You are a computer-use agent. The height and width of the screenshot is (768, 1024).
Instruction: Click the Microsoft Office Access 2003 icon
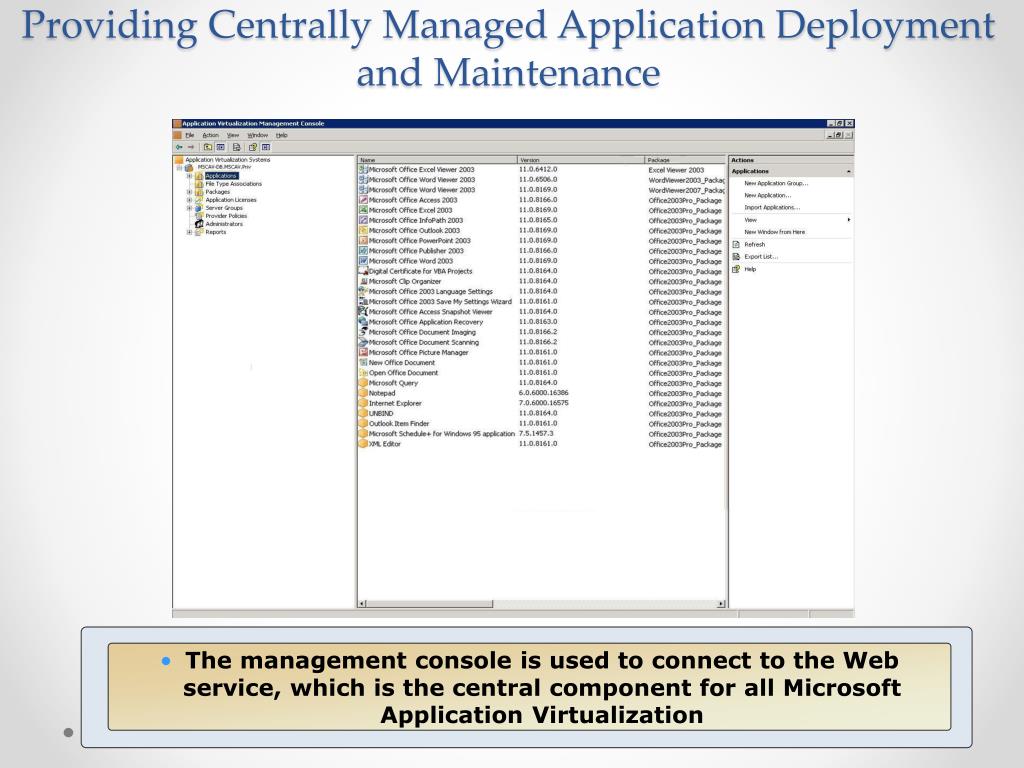(x=363, y=200)
